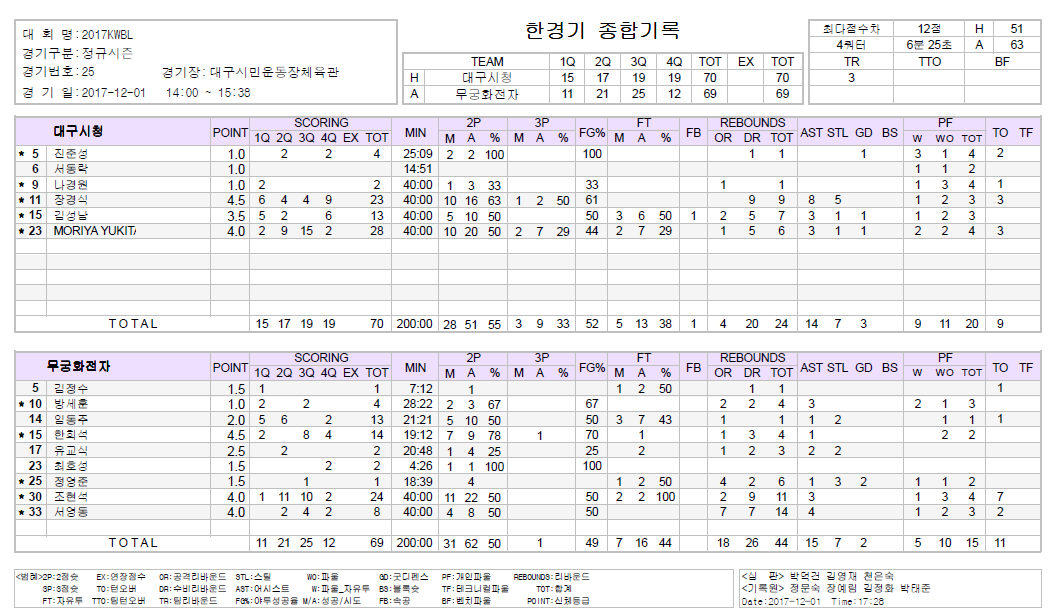This screenshot has width=1064, height=616.
Task: Select the 6분 25초 time value
Action: point(929,45)
